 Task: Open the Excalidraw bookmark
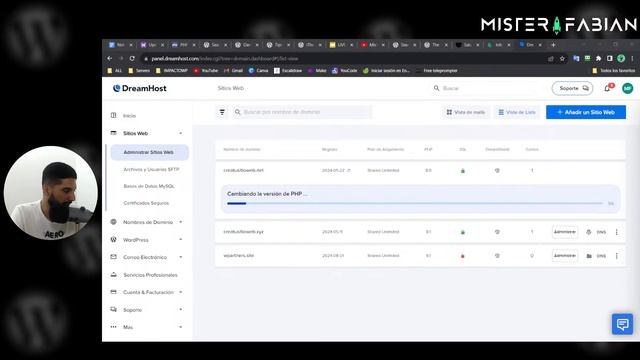pyautogui.click(x=288, y=71)
